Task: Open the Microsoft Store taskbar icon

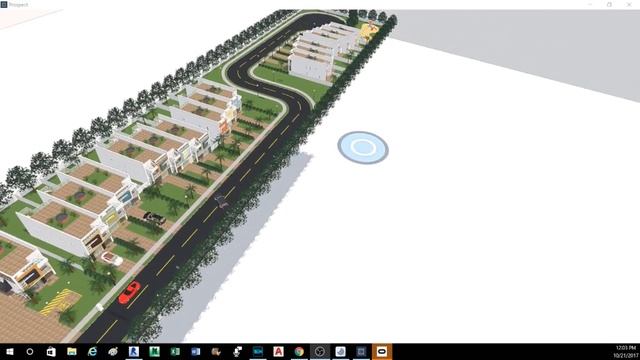Action: [x=51, y=351]
